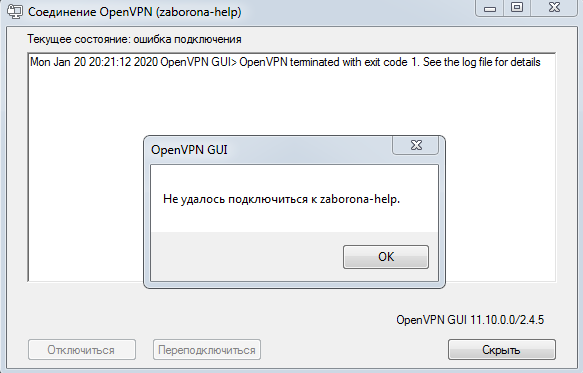Image resolution: width=583 pixels, height=373 pixels.
Task: Click the OpenVPN GUI dialog title bar
Action: click(268, 149)
